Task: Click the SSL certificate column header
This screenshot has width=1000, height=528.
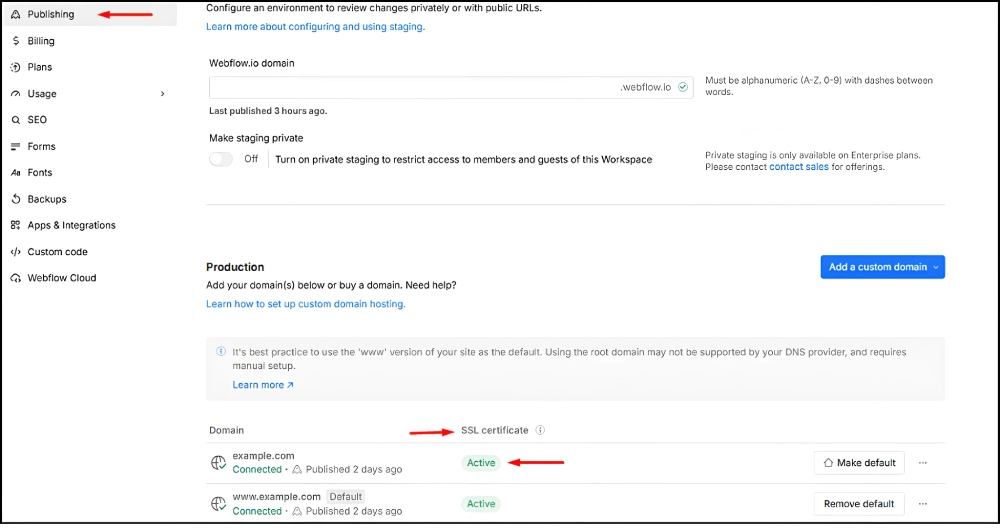Action: coord(495,430)
